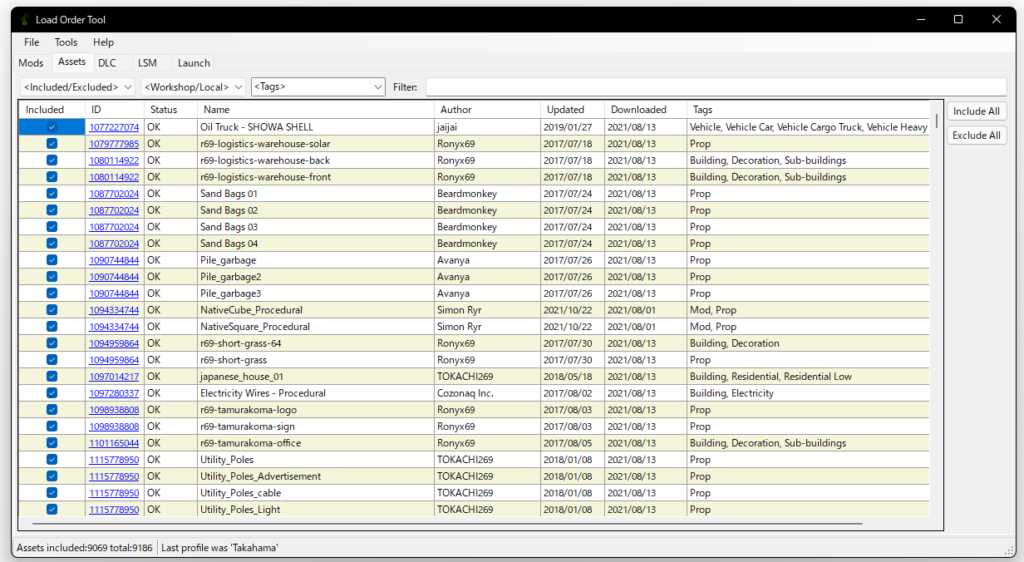Toggle the japanese_house_01 included checkbox
This screenshot has height=562, width=1024.
click(52, 377)
